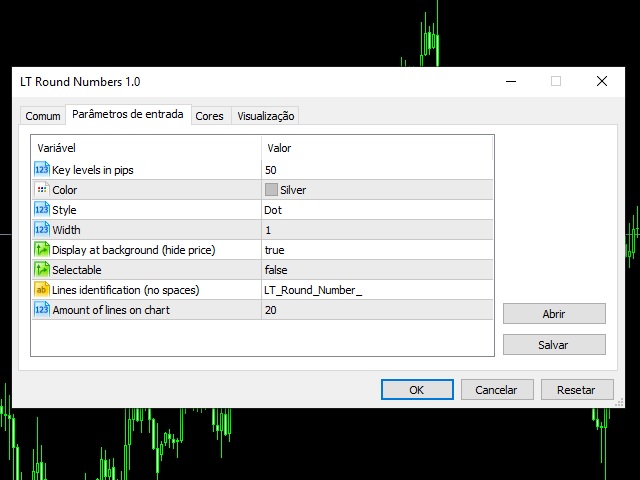Close the LT Round Numbers dialog

click(x=602, y=81)
